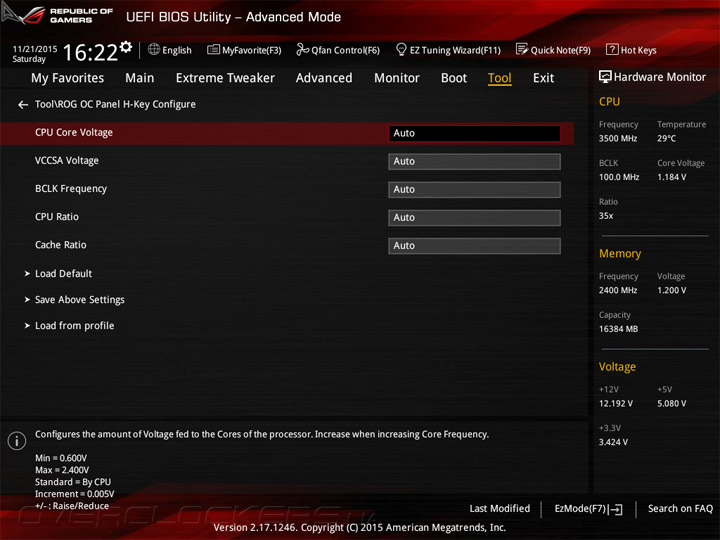This screenshot has height=540, width=720.
Task: Click the Hardware Monitor heading
Action: [x=659, y=77]
